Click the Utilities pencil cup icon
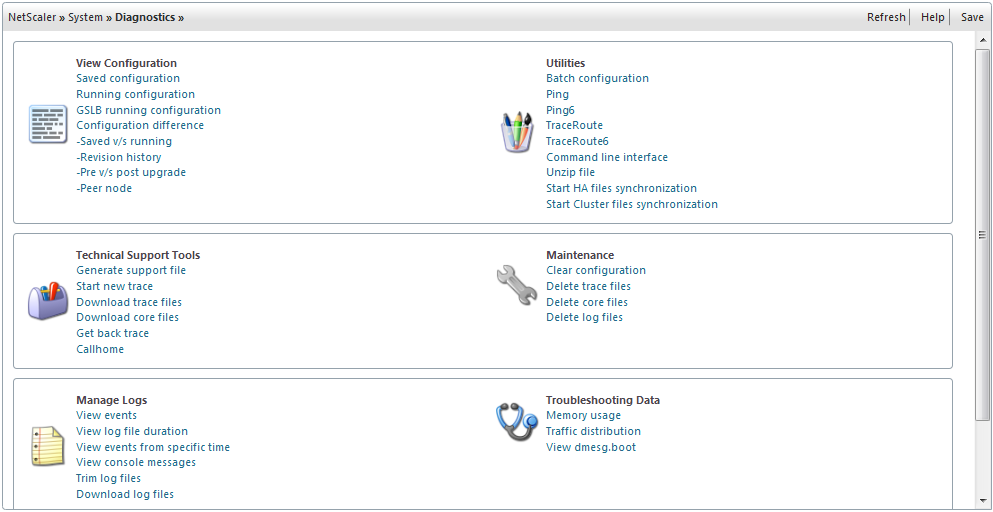993x512 pixels. tap(517, 132)
